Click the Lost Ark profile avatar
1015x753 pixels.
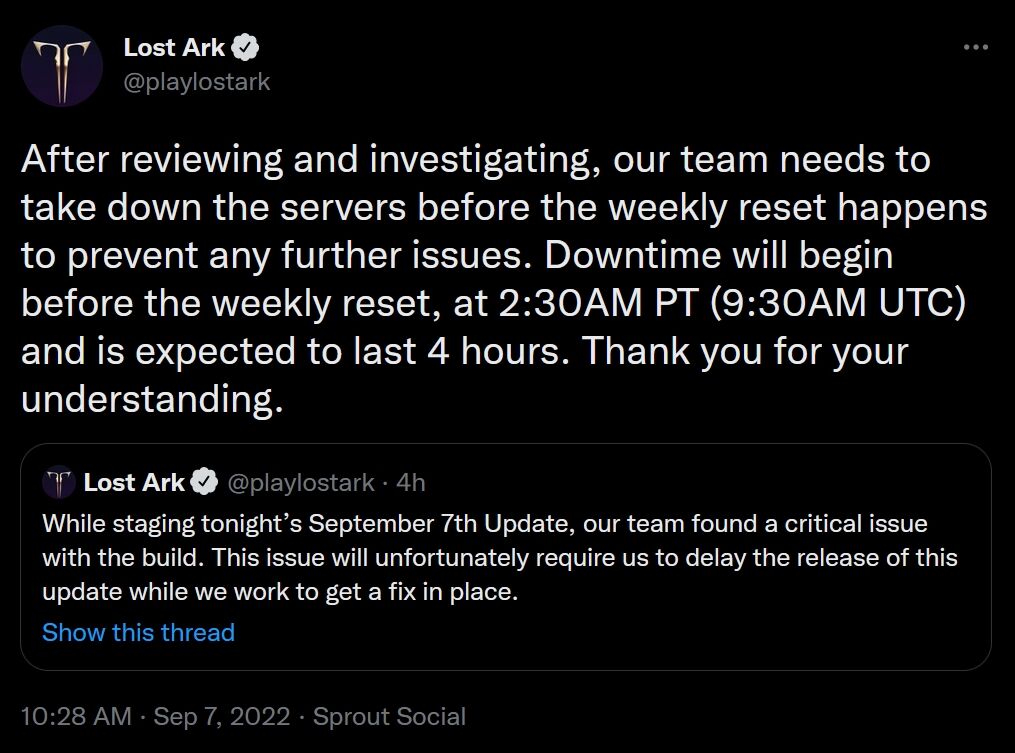tap(61, 67)
